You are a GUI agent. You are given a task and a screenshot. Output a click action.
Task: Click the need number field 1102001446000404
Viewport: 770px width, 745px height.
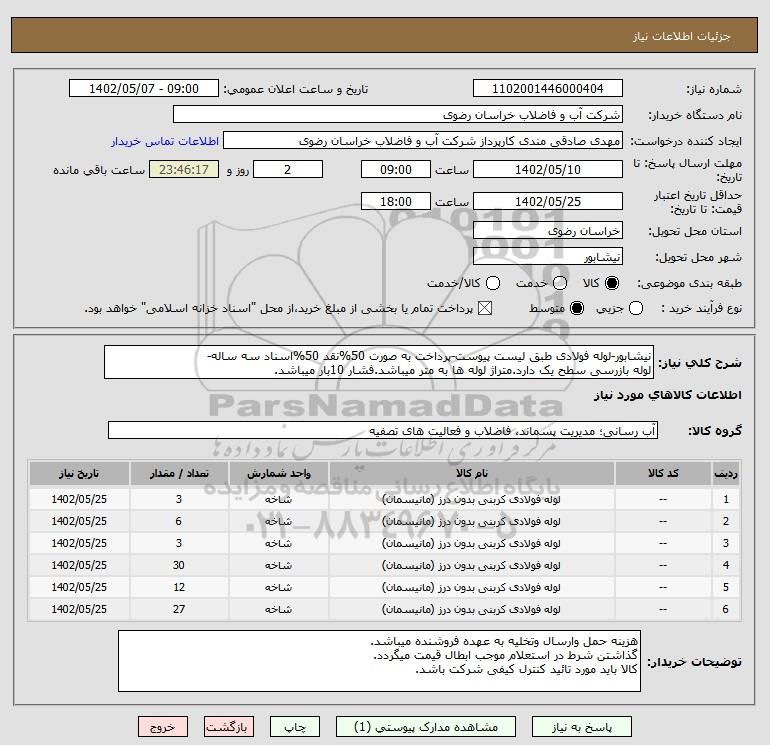coord(548,89)
